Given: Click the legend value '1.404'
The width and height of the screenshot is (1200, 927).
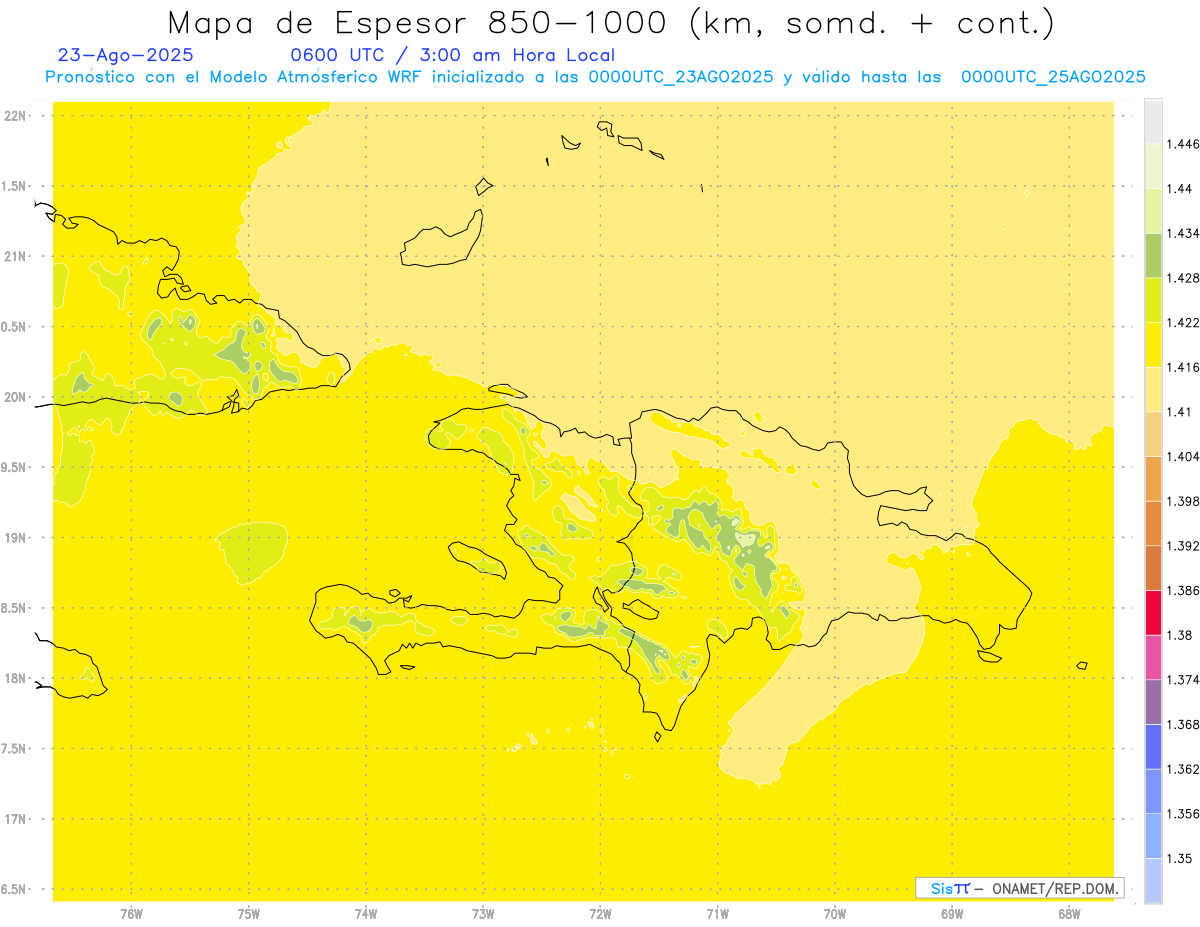Looking at the screenshot, I should (1184, 456).
